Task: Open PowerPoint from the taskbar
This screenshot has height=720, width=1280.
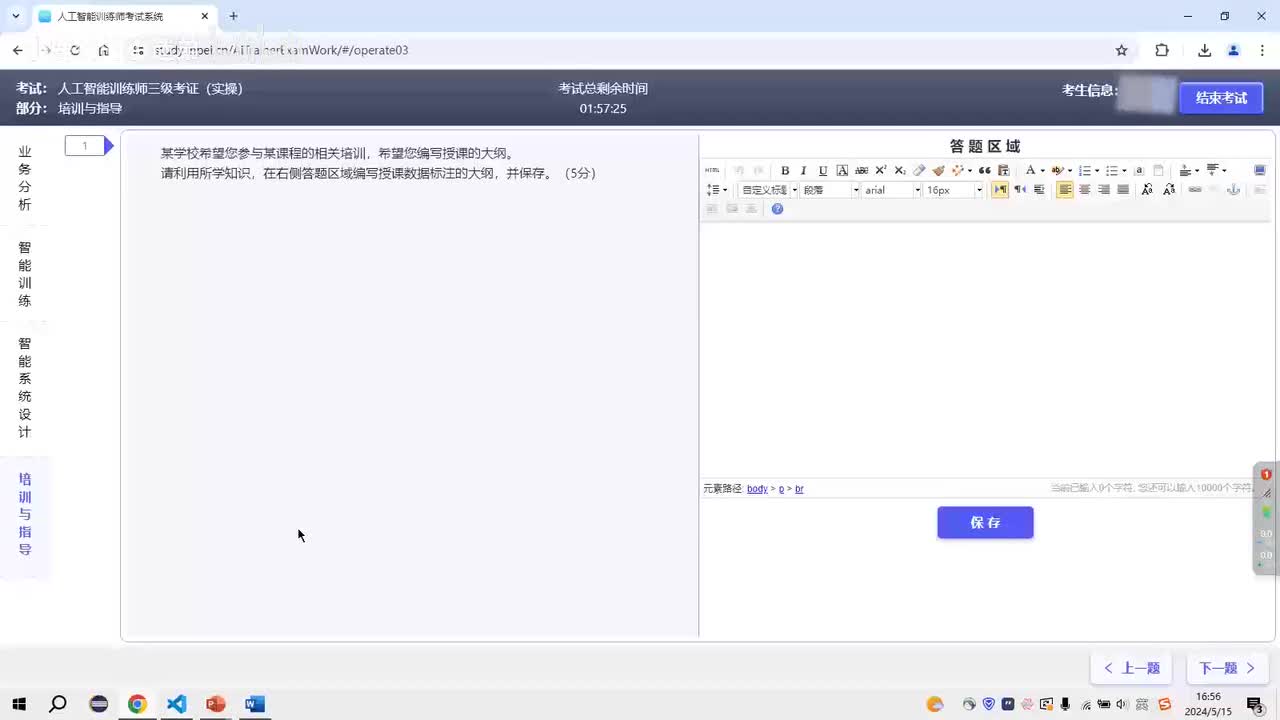Action: click(215, 704)
